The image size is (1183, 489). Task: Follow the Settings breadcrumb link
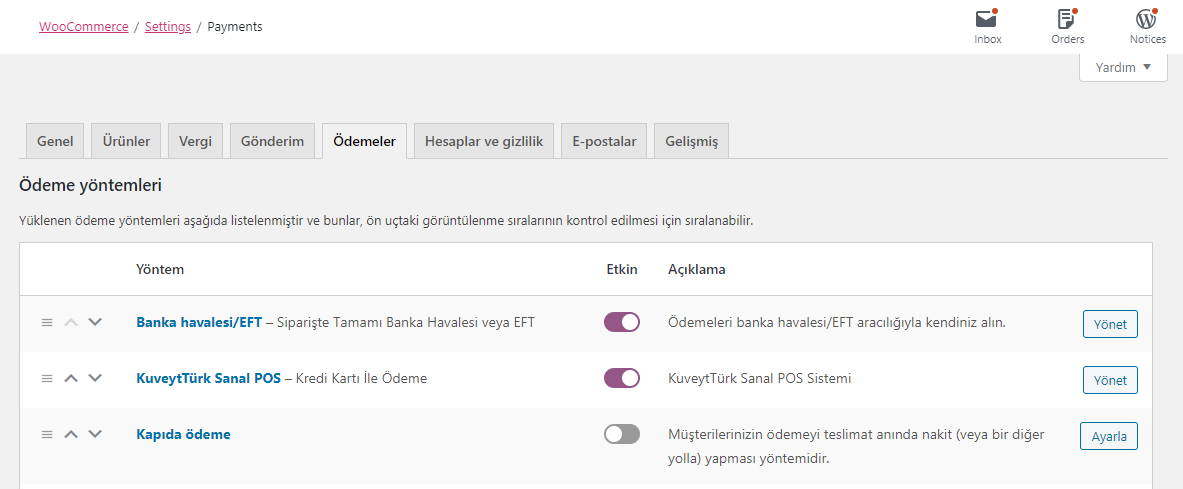[167, 26]
